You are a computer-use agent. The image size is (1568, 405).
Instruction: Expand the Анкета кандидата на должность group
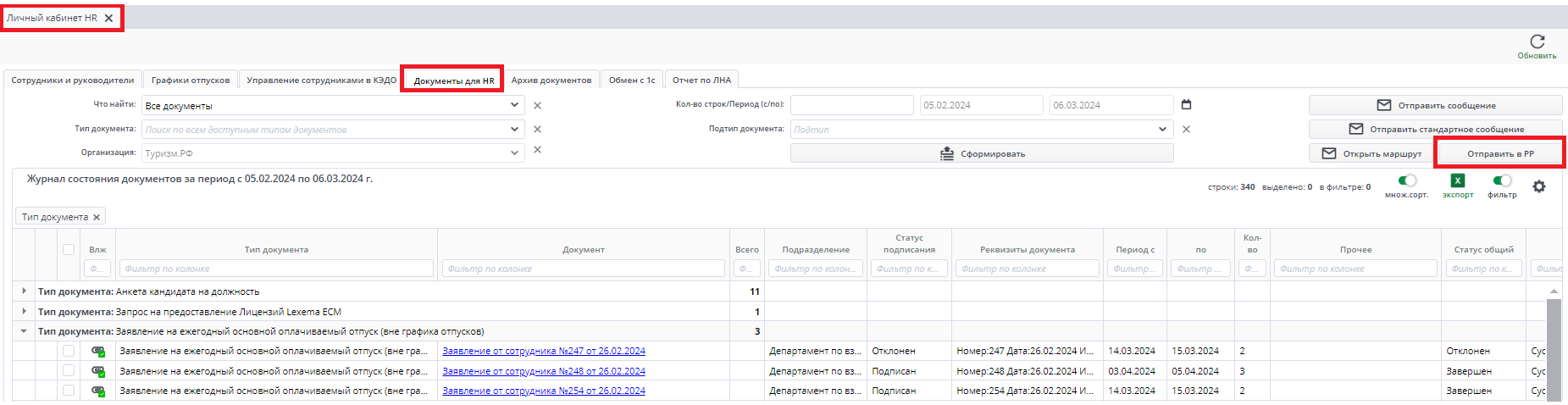[24, 291]
